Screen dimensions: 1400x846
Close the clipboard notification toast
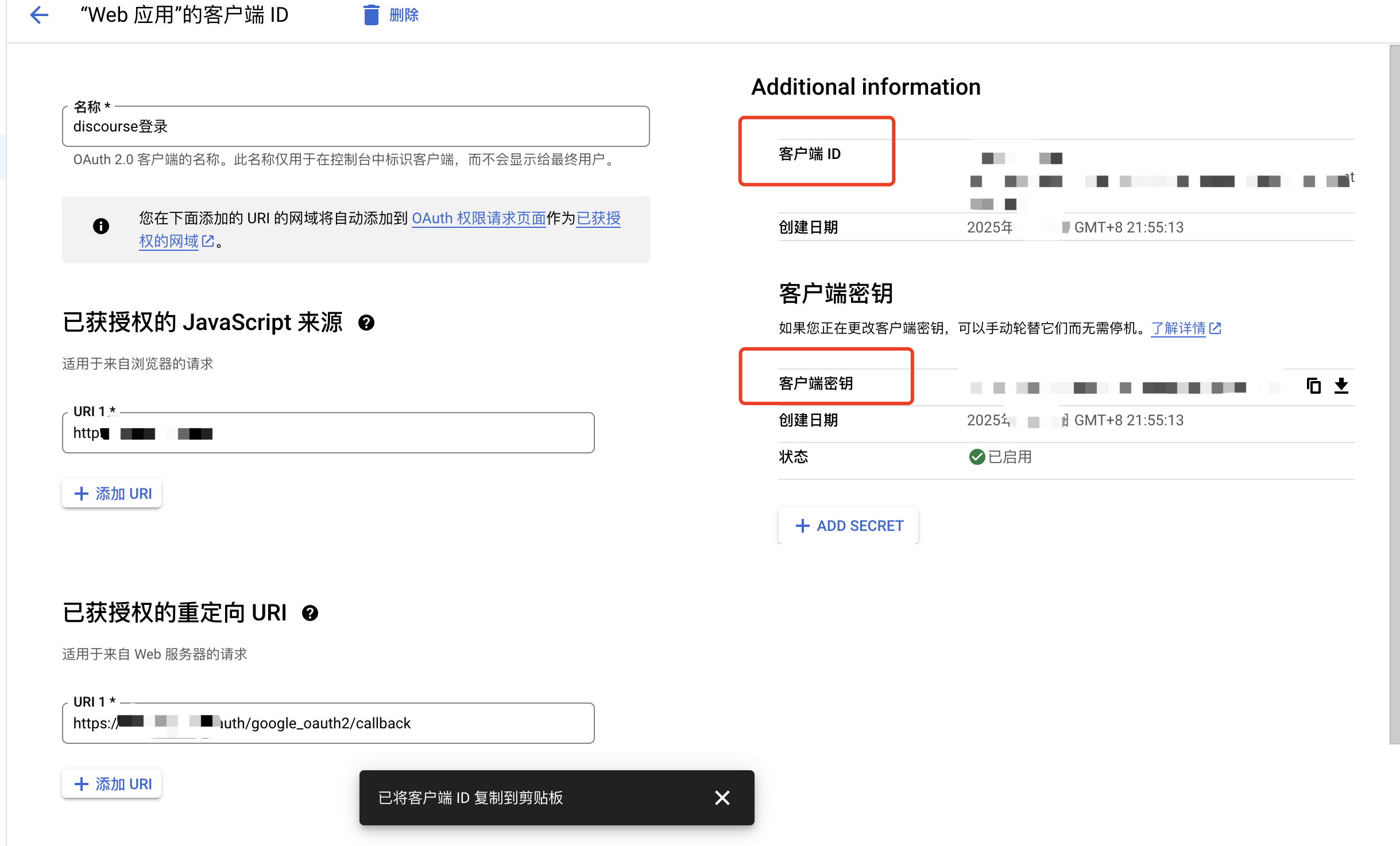tap(722, 797)
